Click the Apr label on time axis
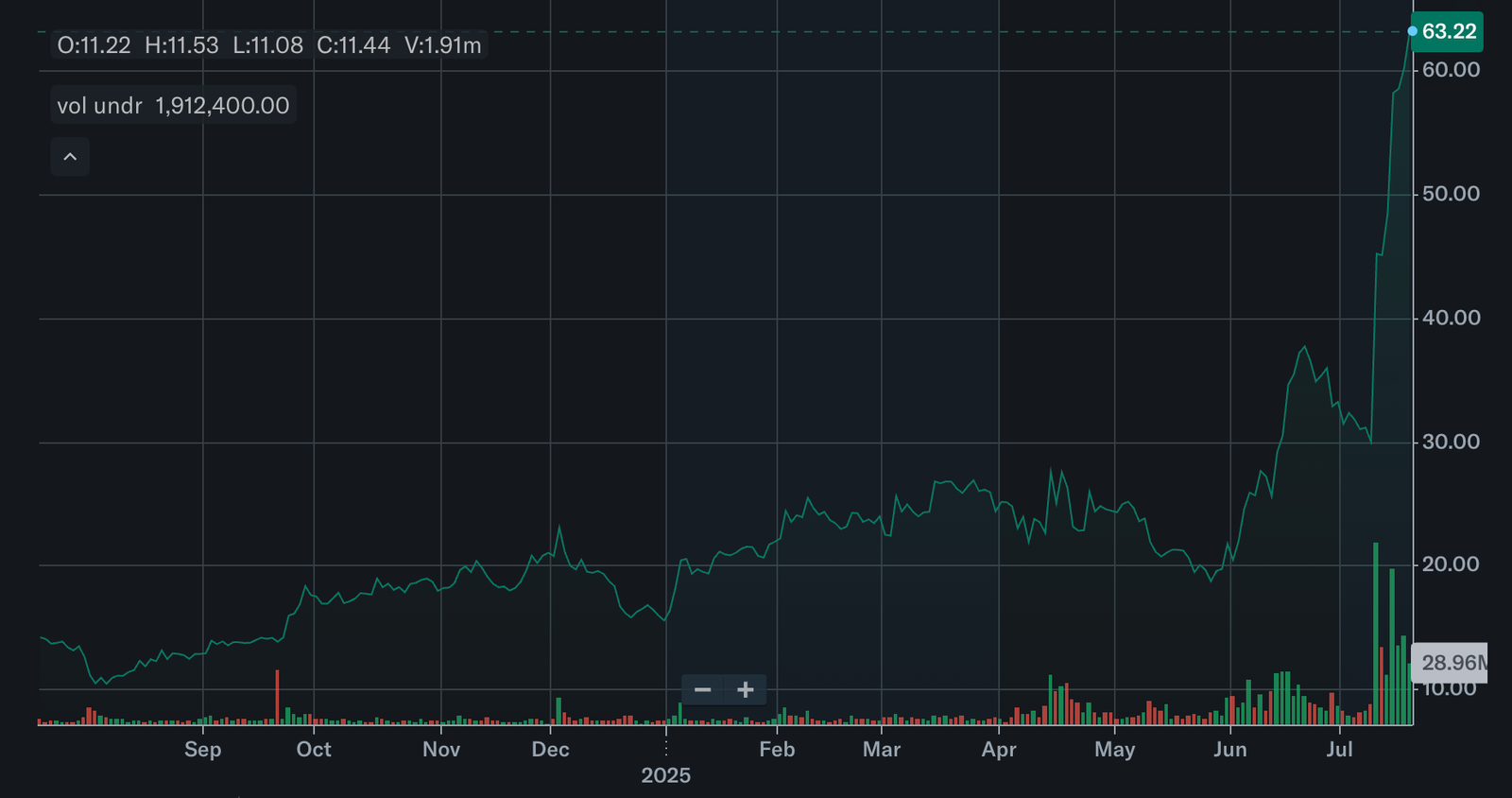This screenshot has height=798, width=1512. (x=999, y=749)
